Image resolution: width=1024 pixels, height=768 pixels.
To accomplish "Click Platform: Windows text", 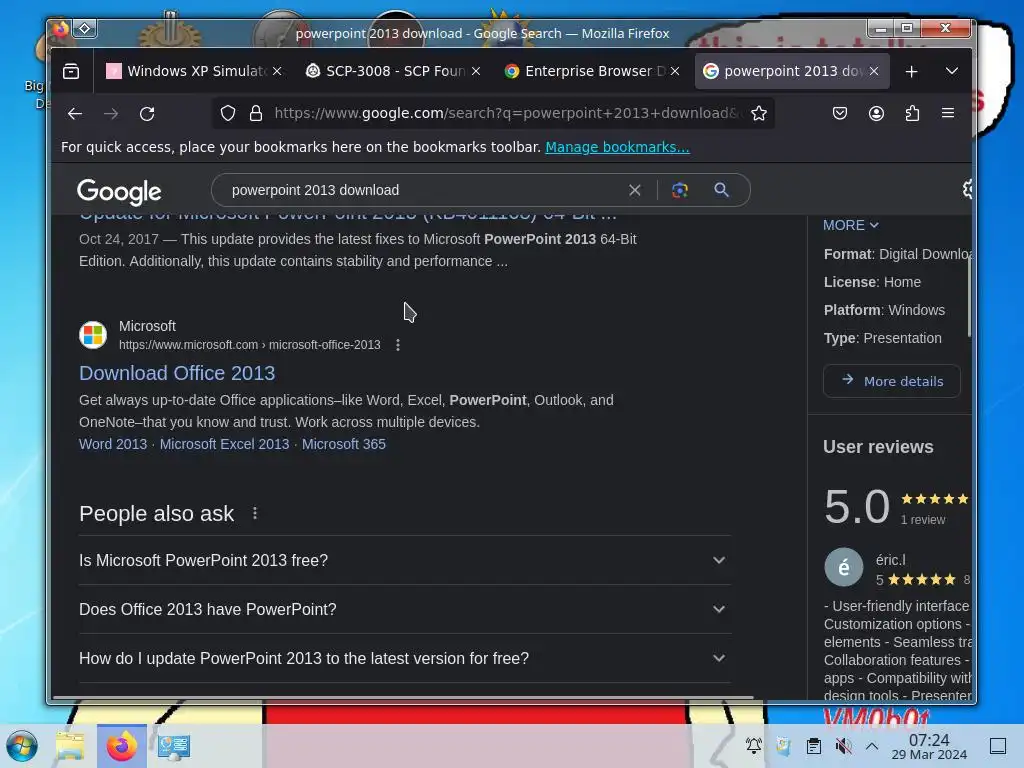I will coord(884,310).
